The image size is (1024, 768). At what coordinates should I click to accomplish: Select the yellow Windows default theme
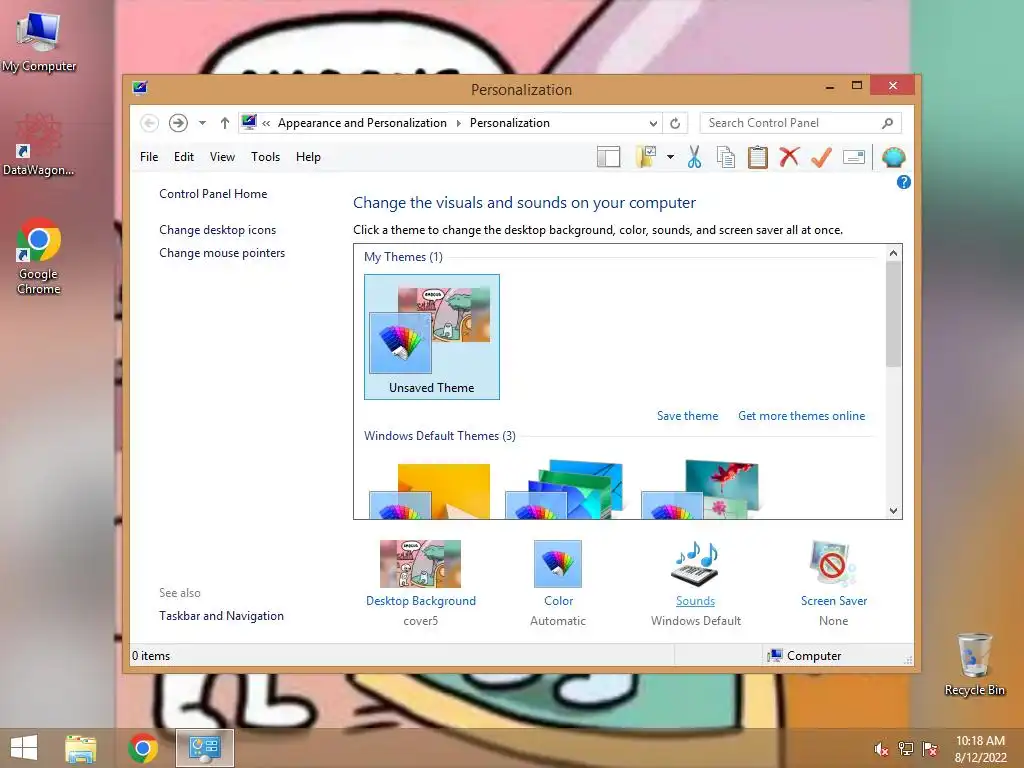(x=430, y=490)
